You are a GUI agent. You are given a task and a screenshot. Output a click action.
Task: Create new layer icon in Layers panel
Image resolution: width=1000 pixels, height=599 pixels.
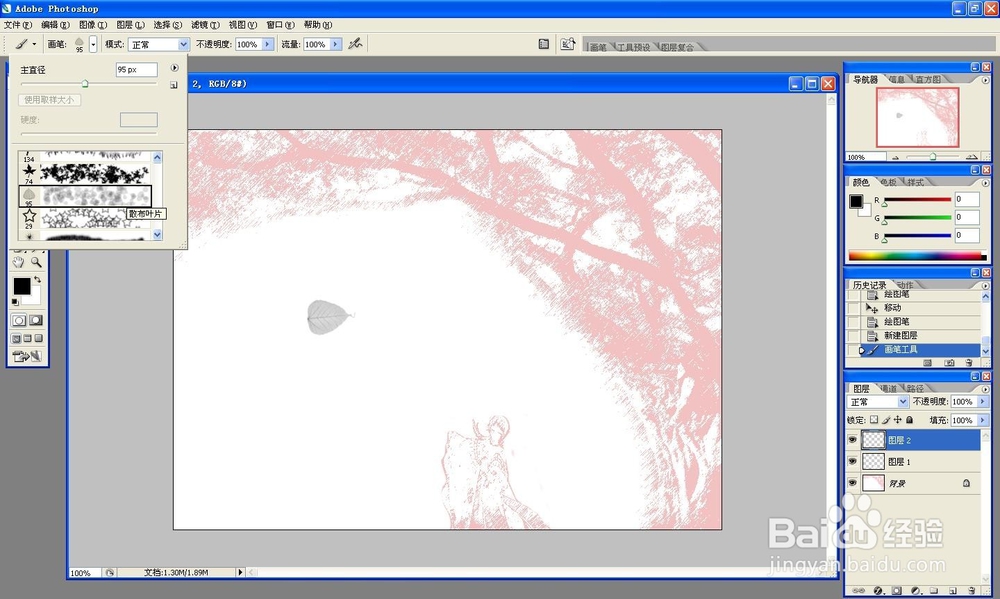click(953, 591)
